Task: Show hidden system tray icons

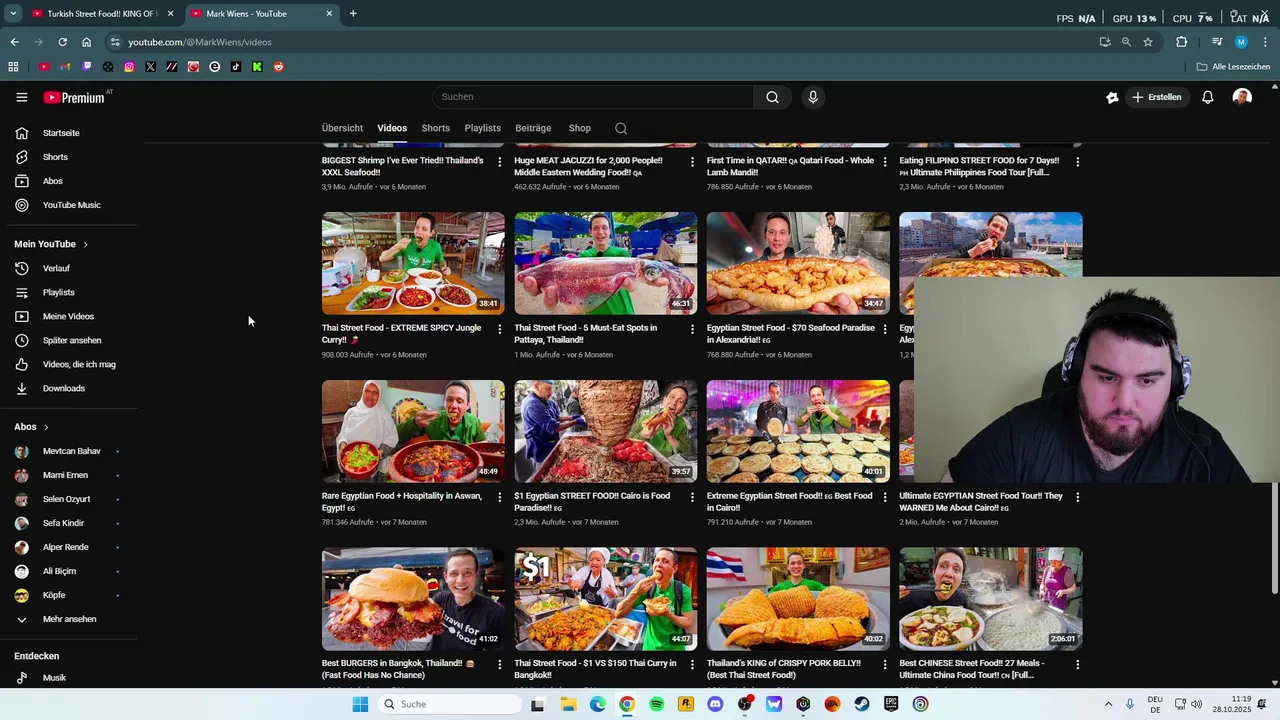Action: click(1108, 704)
